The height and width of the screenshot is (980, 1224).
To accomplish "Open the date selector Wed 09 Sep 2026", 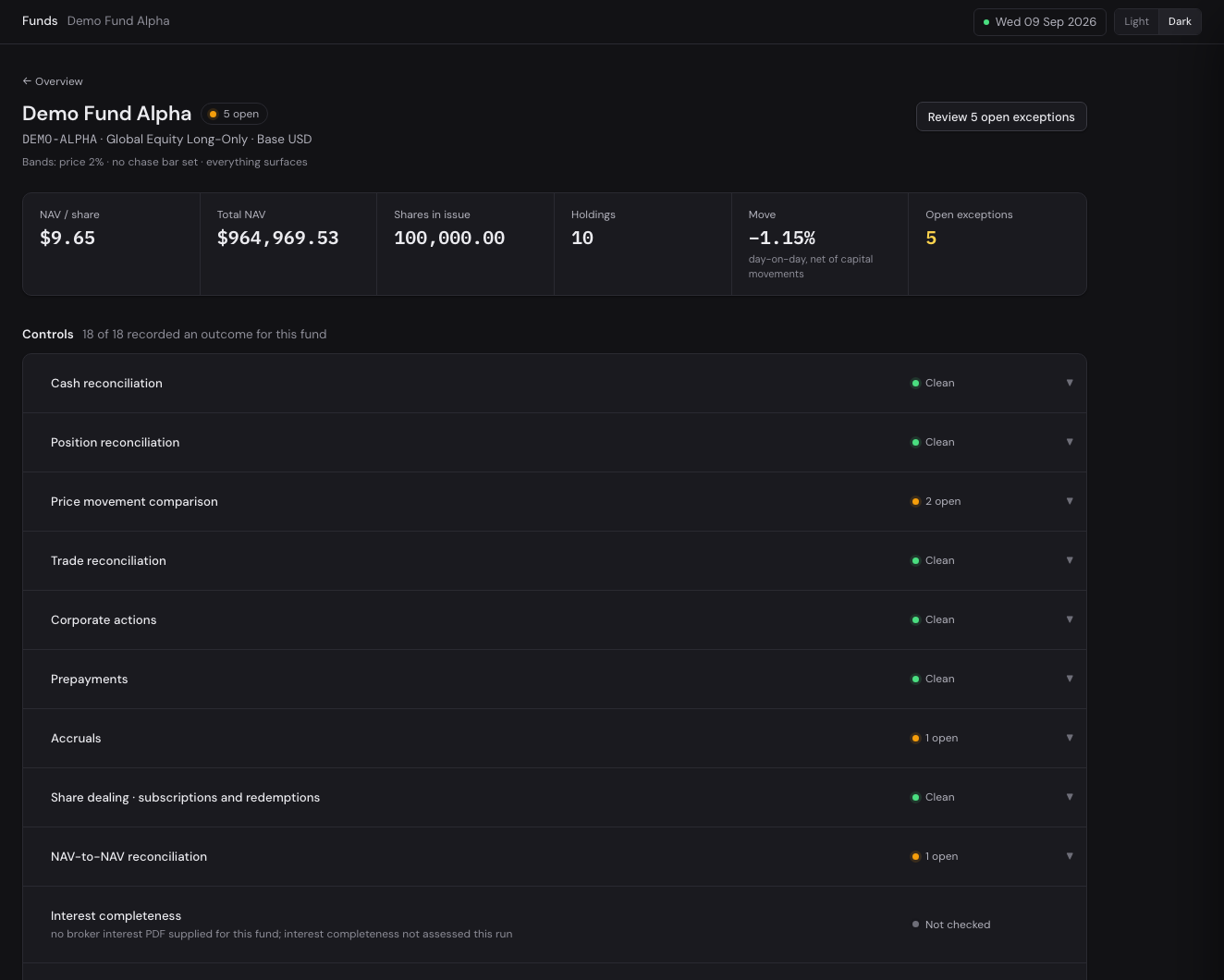I will (x=1040, y=22).
